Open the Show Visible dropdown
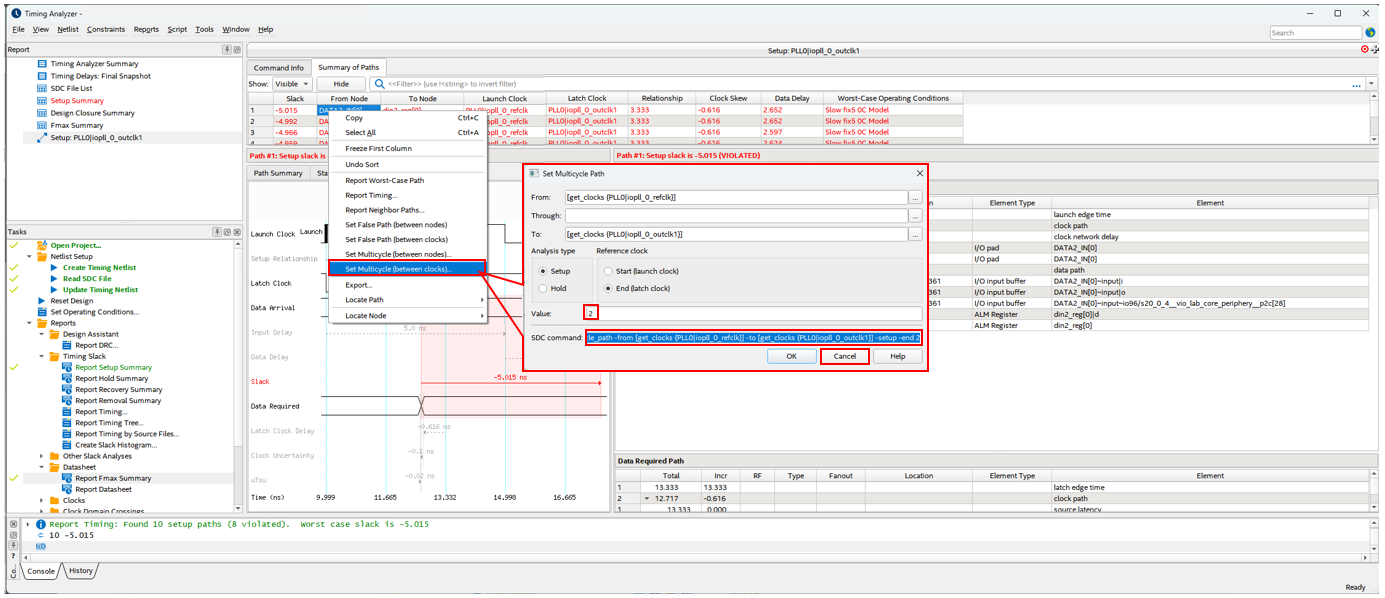 pos(292,84)
